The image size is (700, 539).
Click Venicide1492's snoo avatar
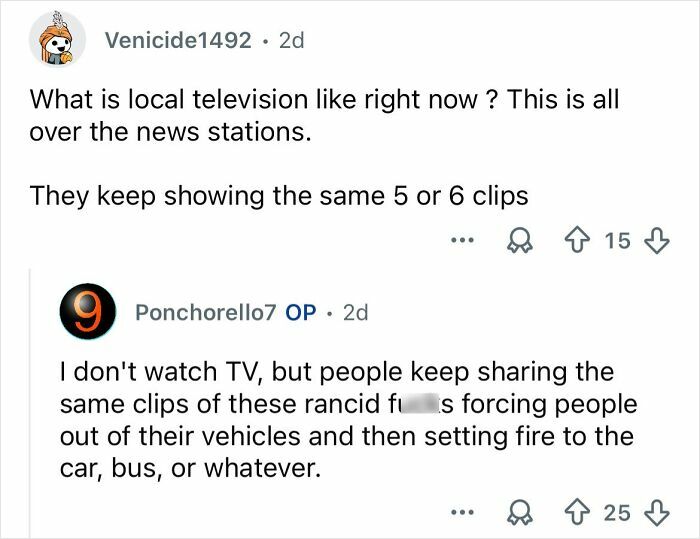click(x=54, y=40)
